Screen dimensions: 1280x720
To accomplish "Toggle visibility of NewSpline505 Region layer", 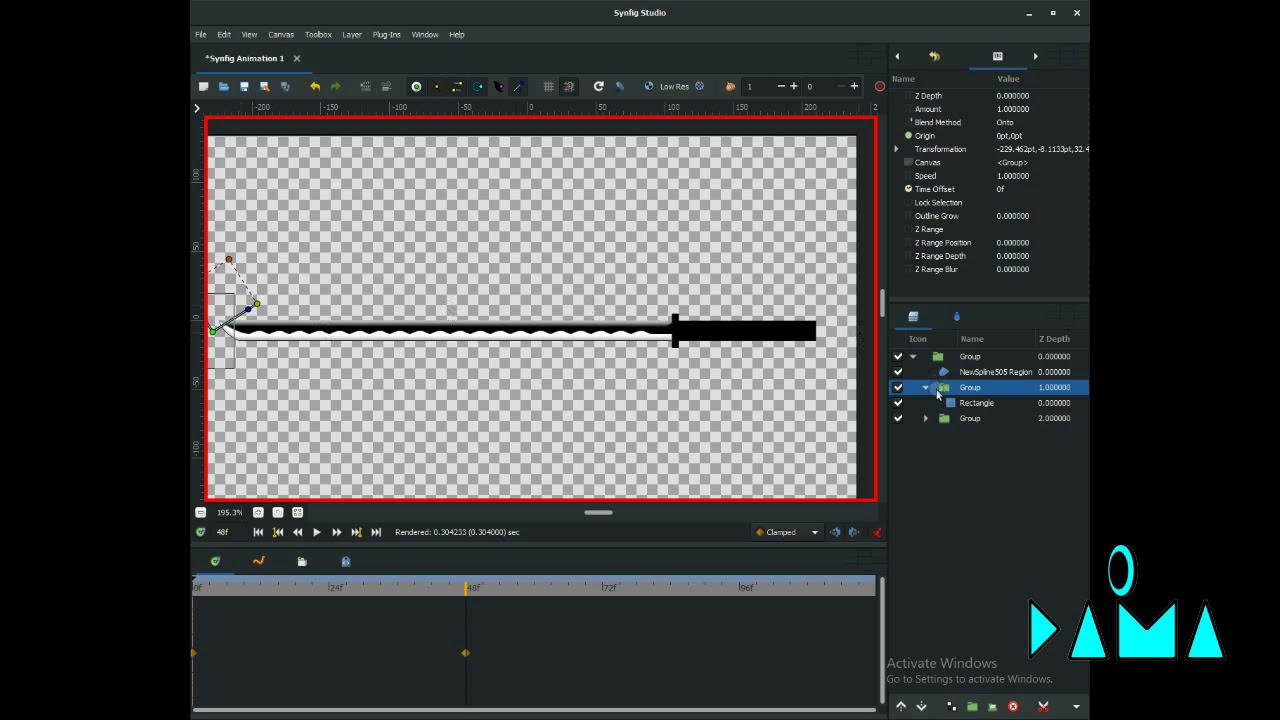I will tap(898, 372).
